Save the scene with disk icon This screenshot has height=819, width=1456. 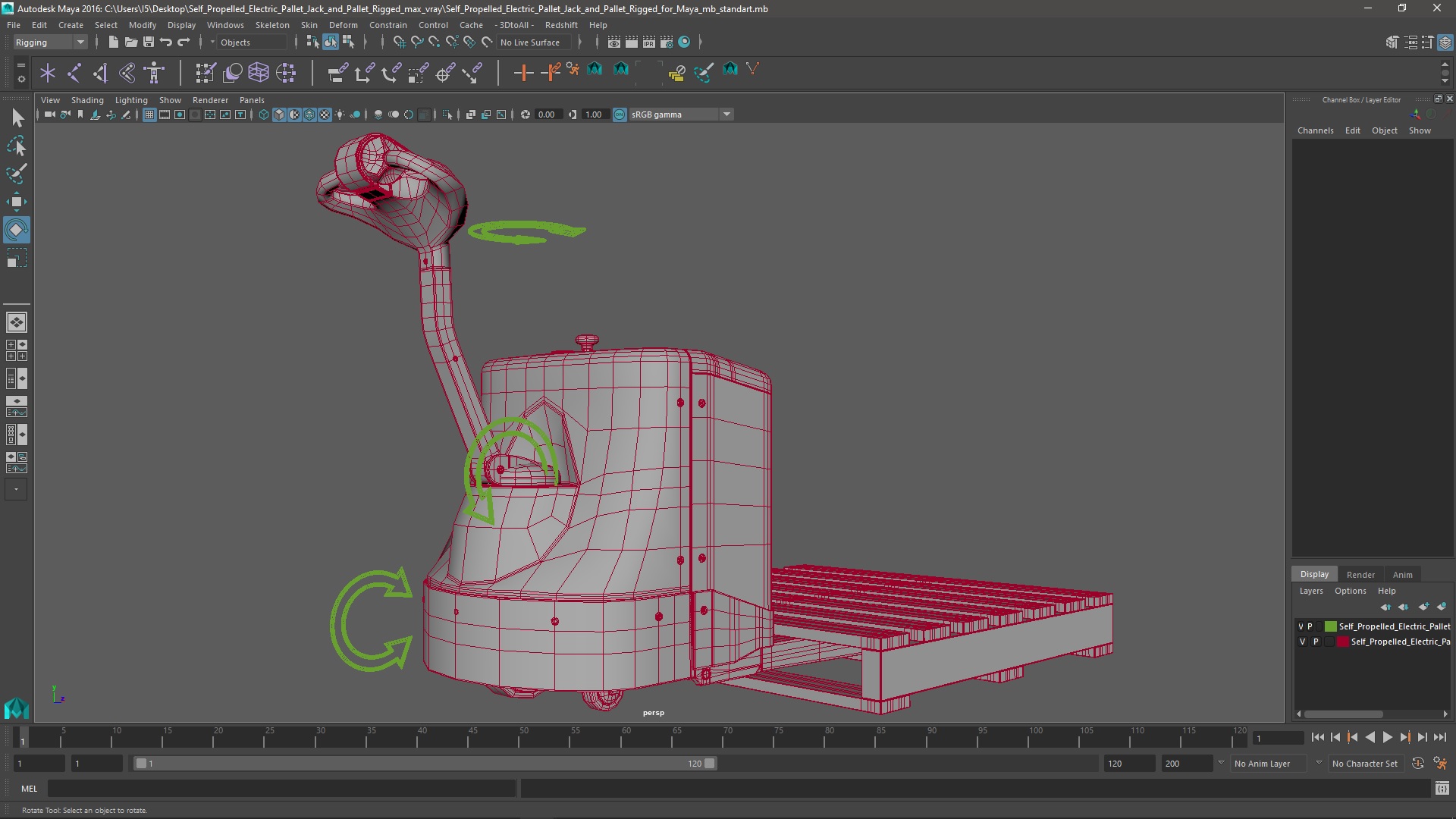tap(149, 42)
